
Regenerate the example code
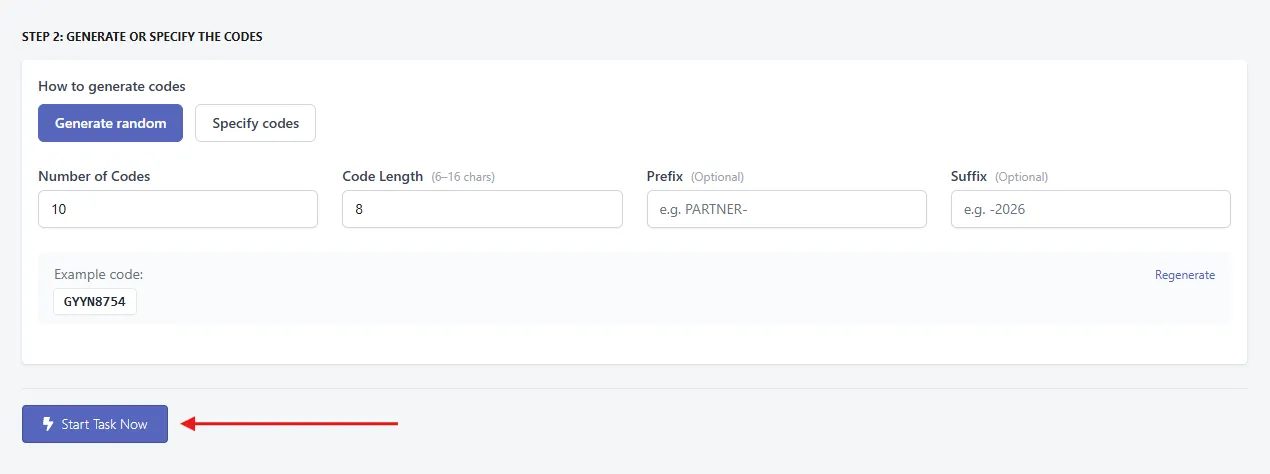pyautogui.click(x=1185, y=275)
